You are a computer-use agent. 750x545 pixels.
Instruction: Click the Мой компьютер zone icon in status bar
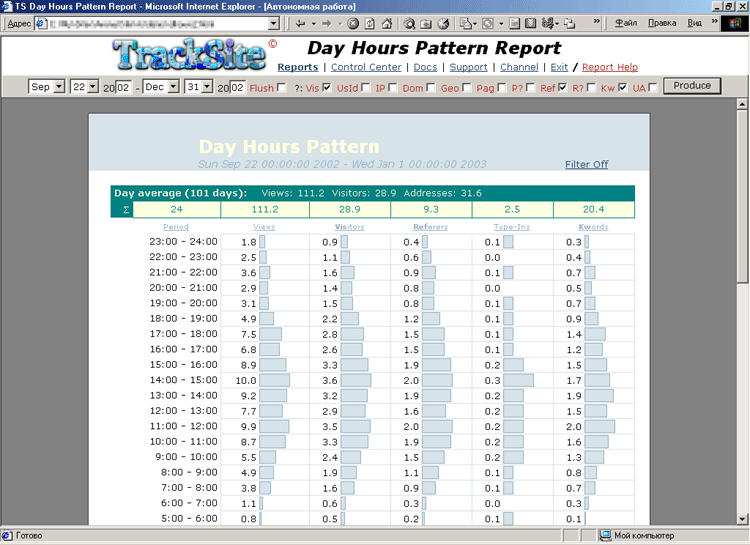[x=606, y=535]
